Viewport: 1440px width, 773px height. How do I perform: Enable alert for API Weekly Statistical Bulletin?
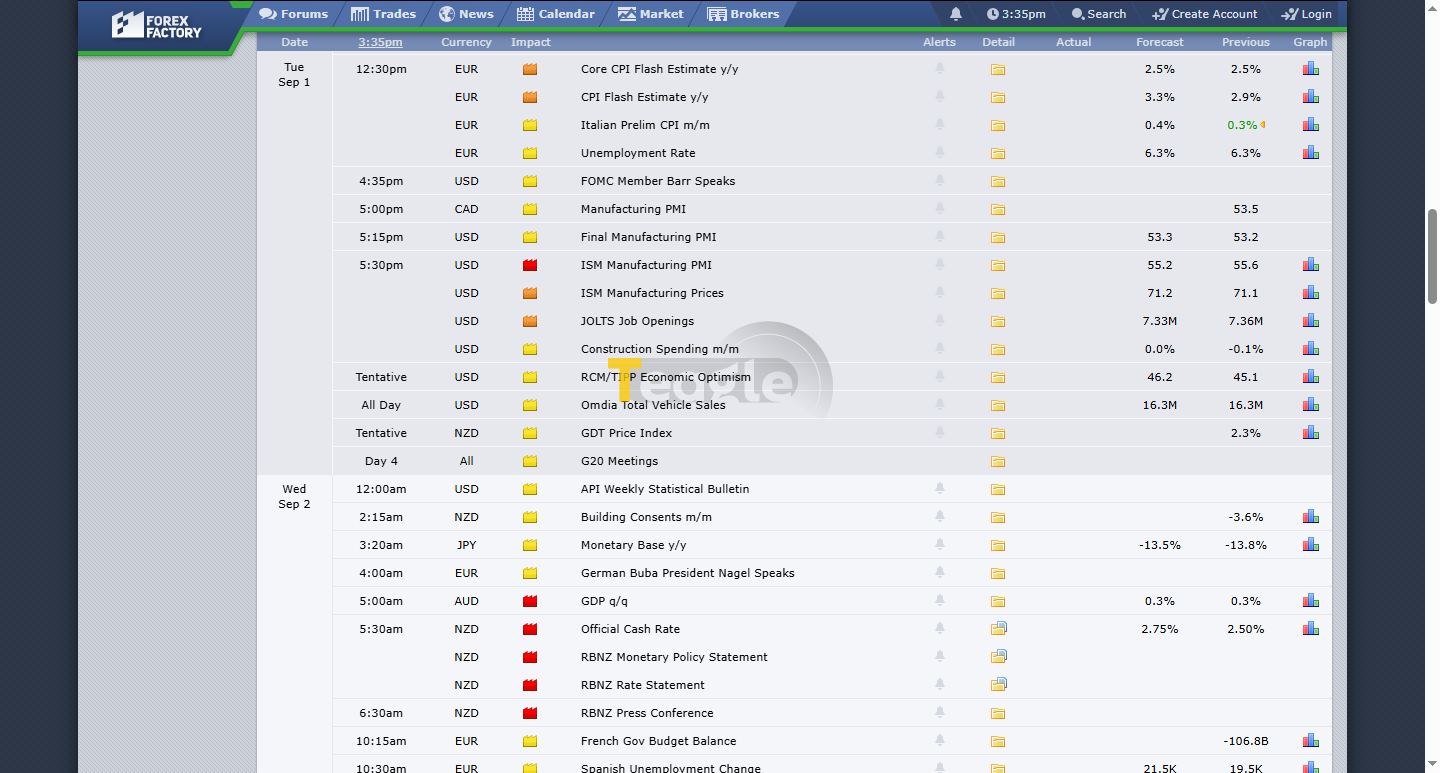[x=940, y=489]
